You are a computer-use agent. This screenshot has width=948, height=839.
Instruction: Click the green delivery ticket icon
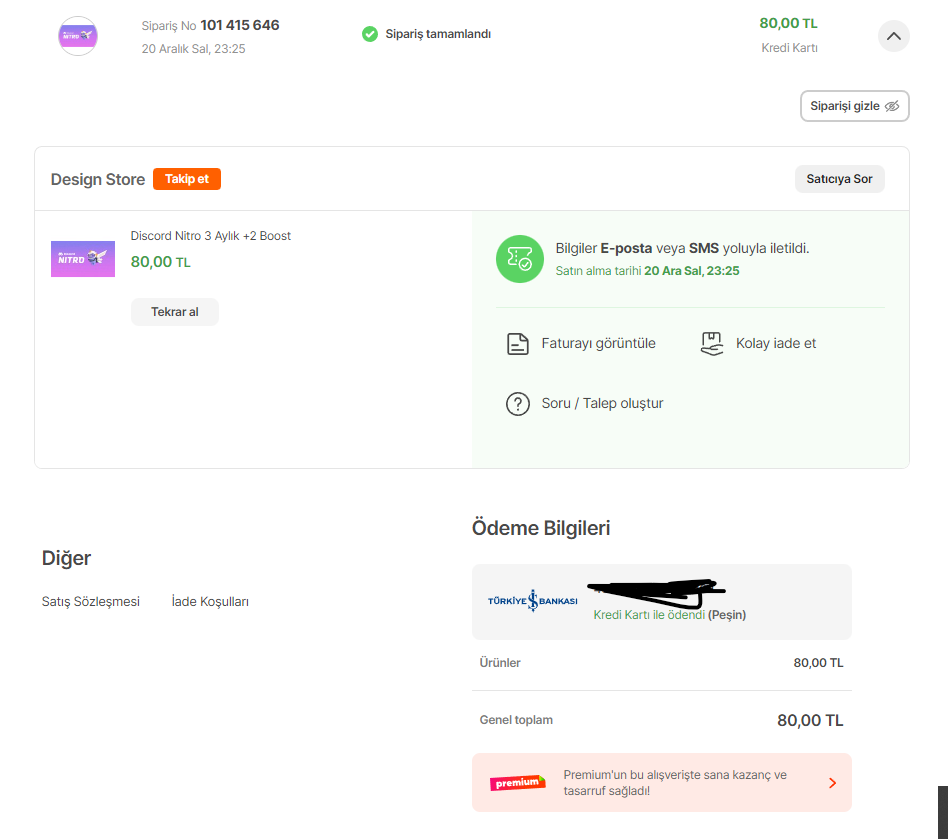pyautogui.click(x=519, y=259)
